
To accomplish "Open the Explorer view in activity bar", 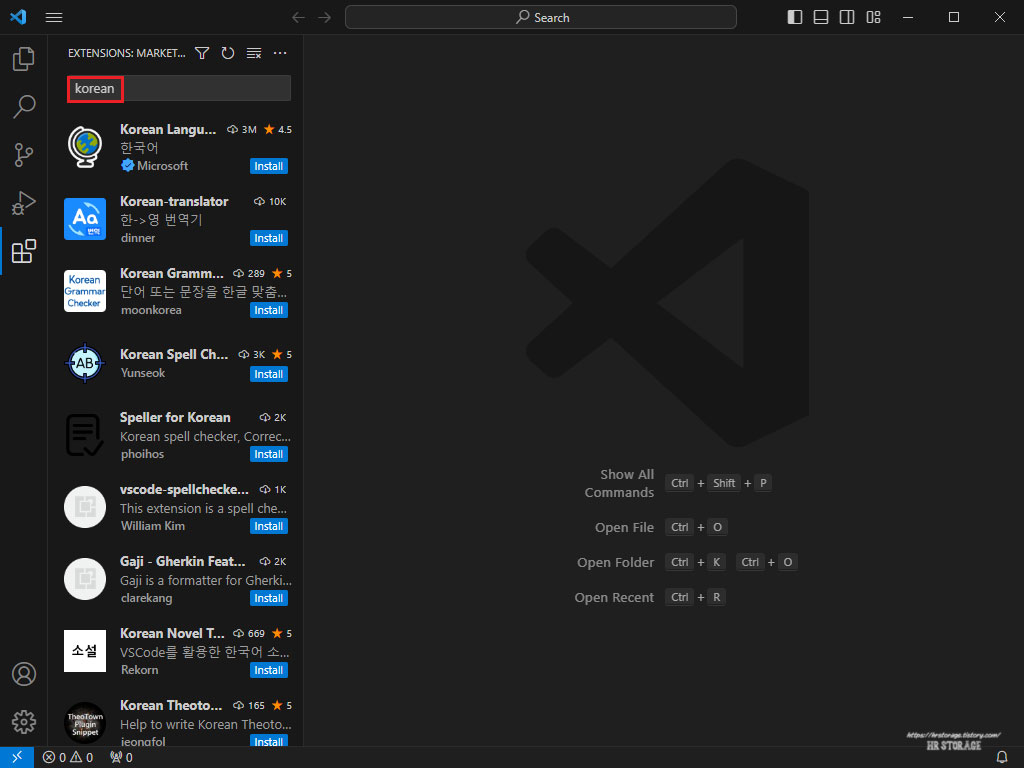I will pos(24,59).
